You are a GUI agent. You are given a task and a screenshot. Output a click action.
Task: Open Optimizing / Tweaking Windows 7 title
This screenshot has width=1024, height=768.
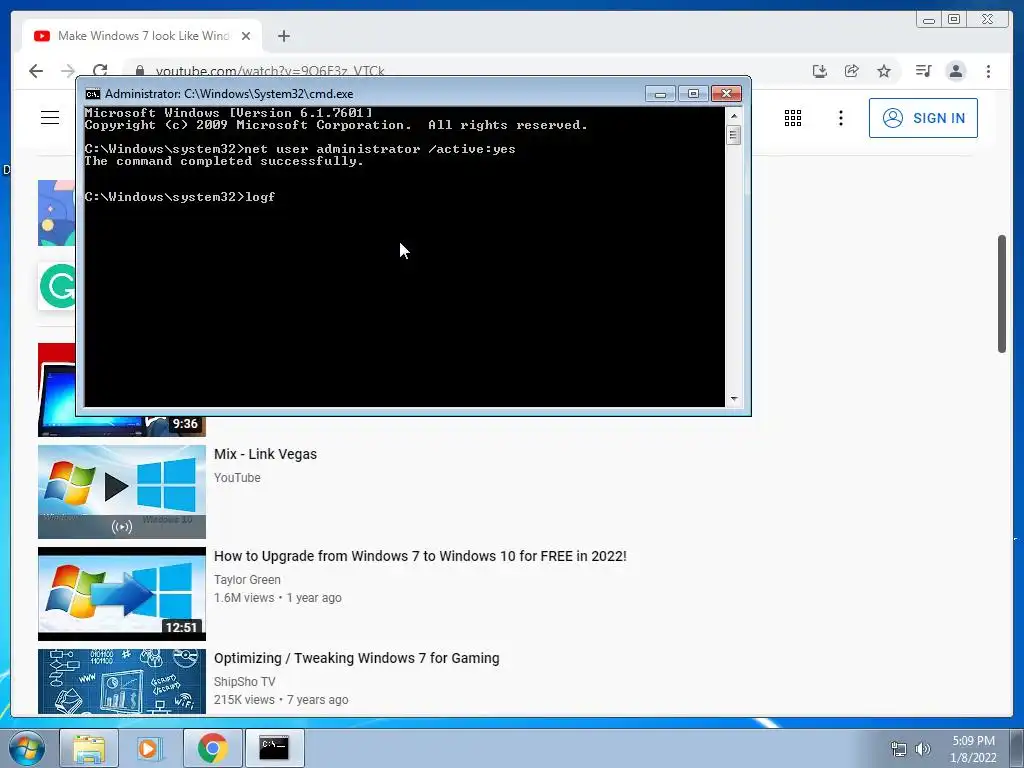tap(357, 658)
